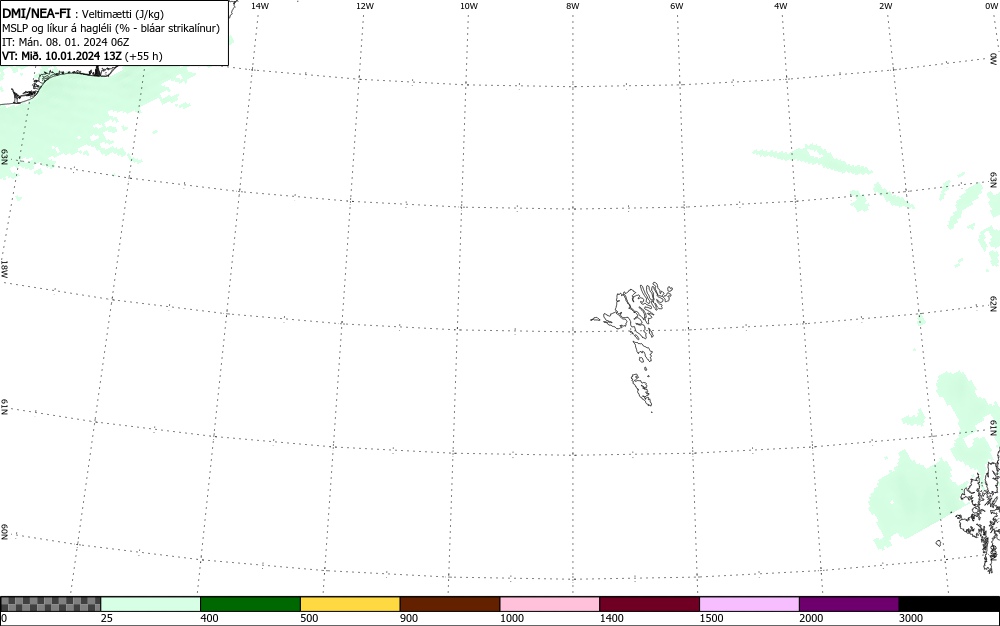
Task: Click the 12W longitude label
Action: [x=365, y=6]
